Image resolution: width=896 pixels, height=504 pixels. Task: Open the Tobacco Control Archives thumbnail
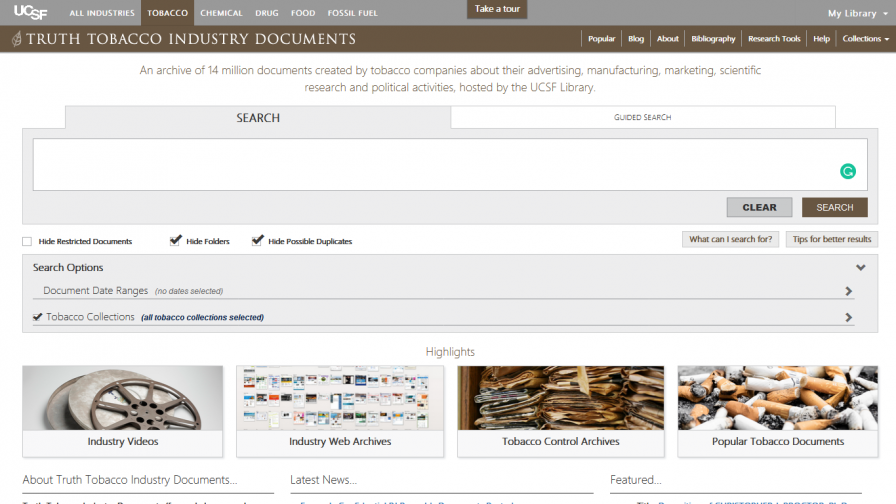(x=561, y=398)
